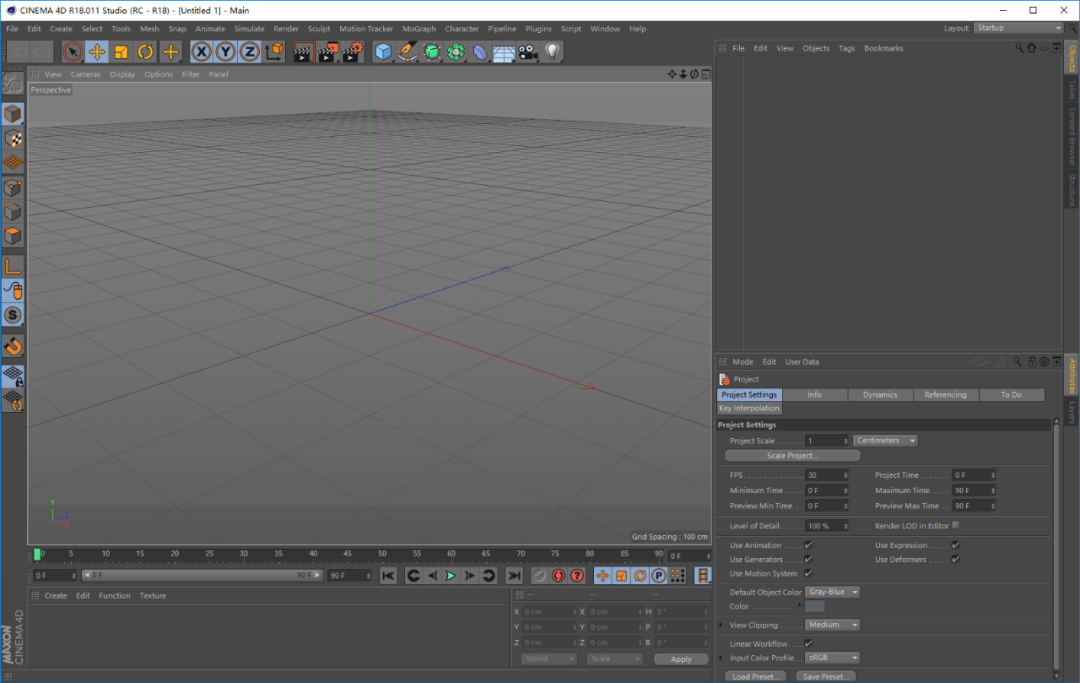Go to end of animation
This screenshot has width=1080, height=683.
click(x=514, y=576)
